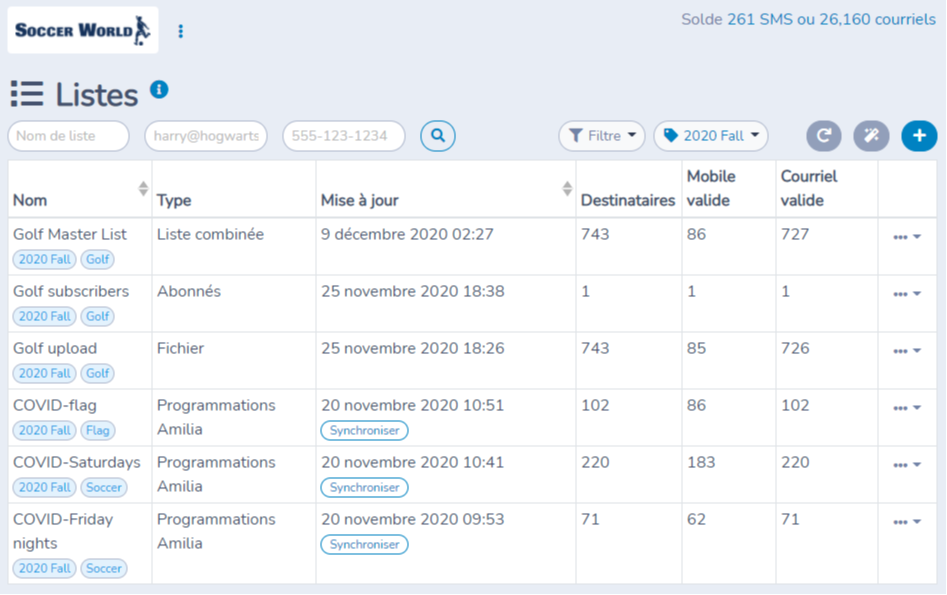947x595 pixels.
Task: Click the COVID-flag list name
Action: tap(55, 405)
